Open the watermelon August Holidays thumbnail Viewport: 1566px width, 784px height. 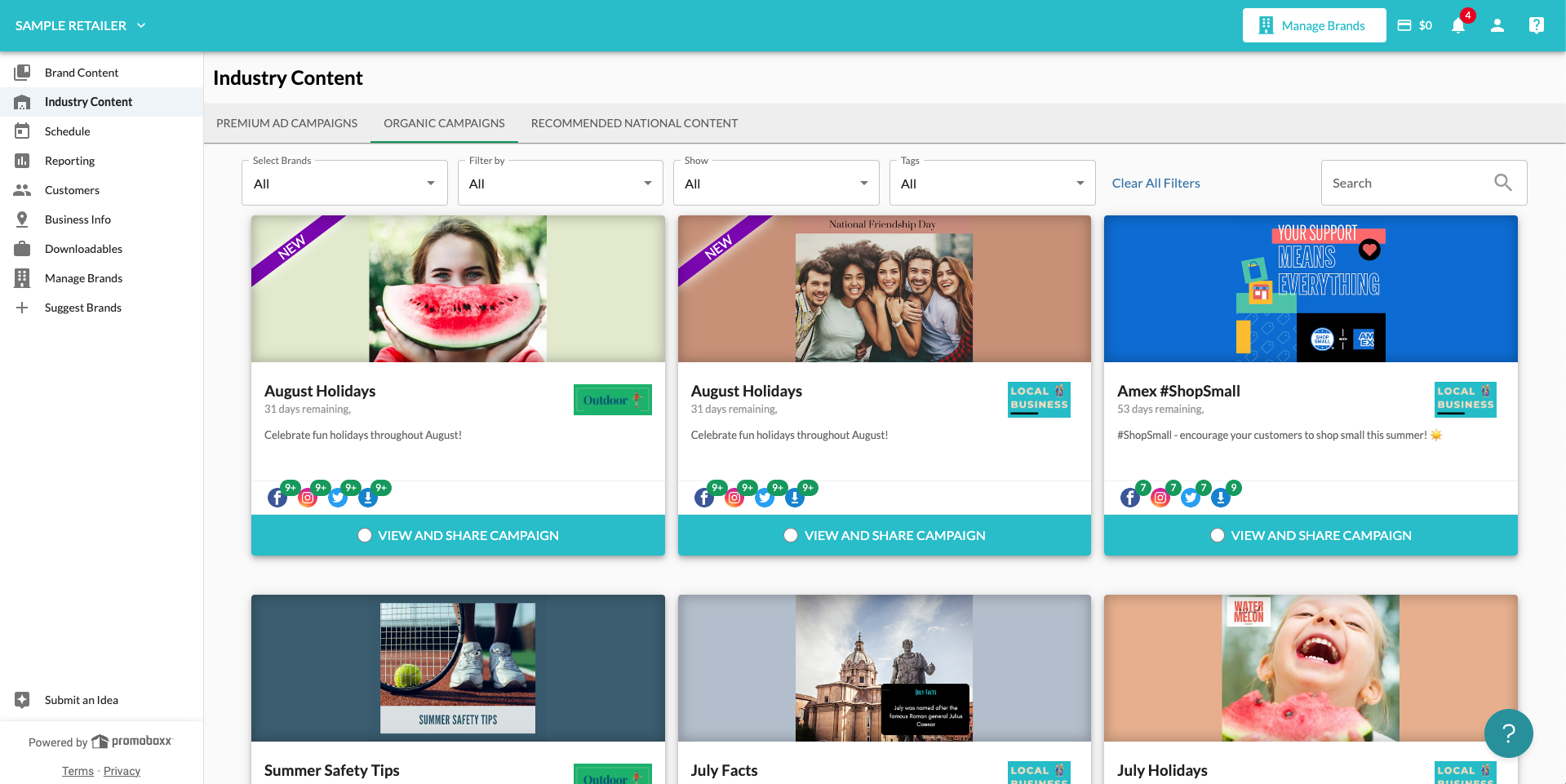(458, 289)
